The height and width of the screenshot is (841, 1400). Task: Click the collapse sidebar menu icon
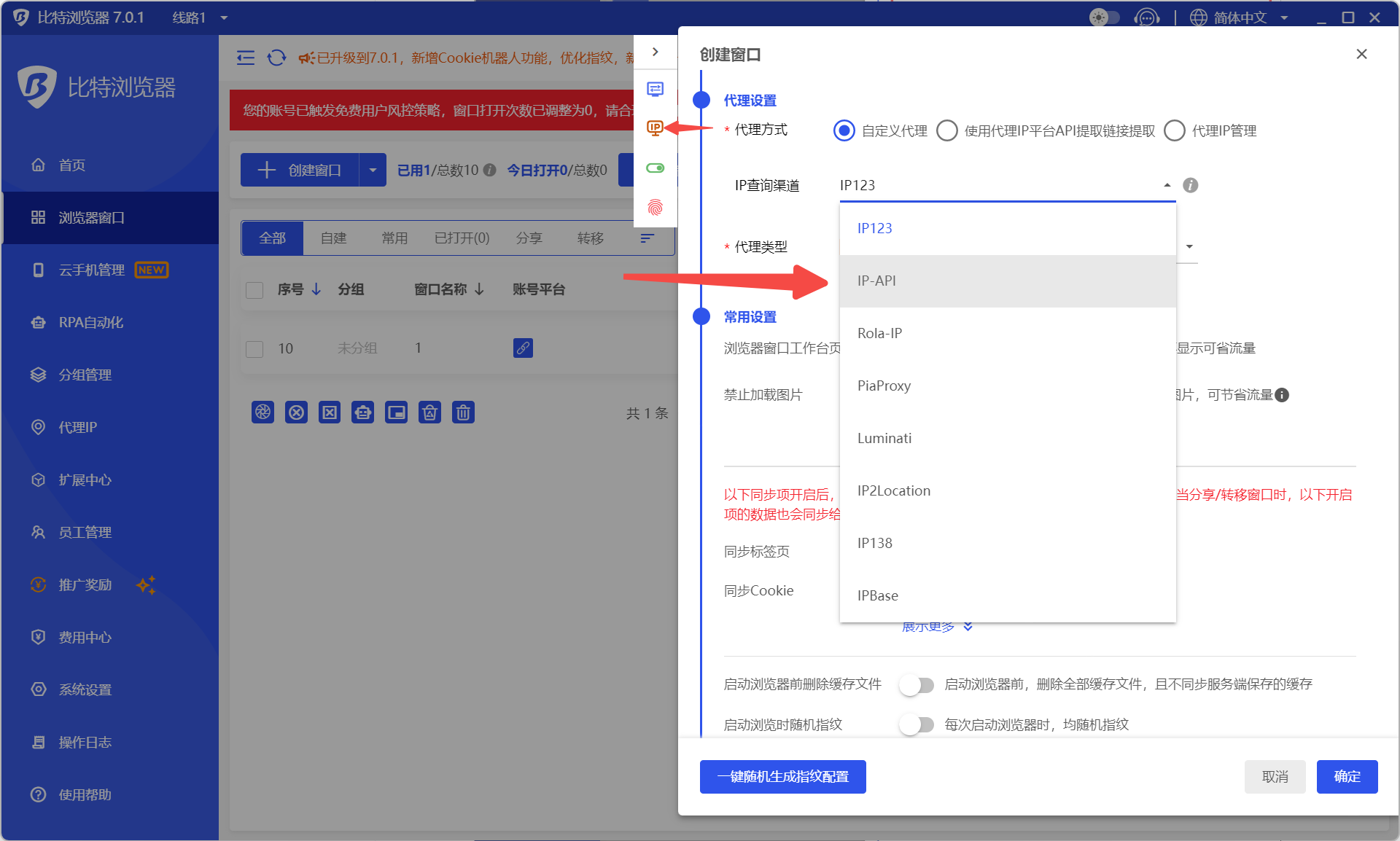click(x=246, y=58)
